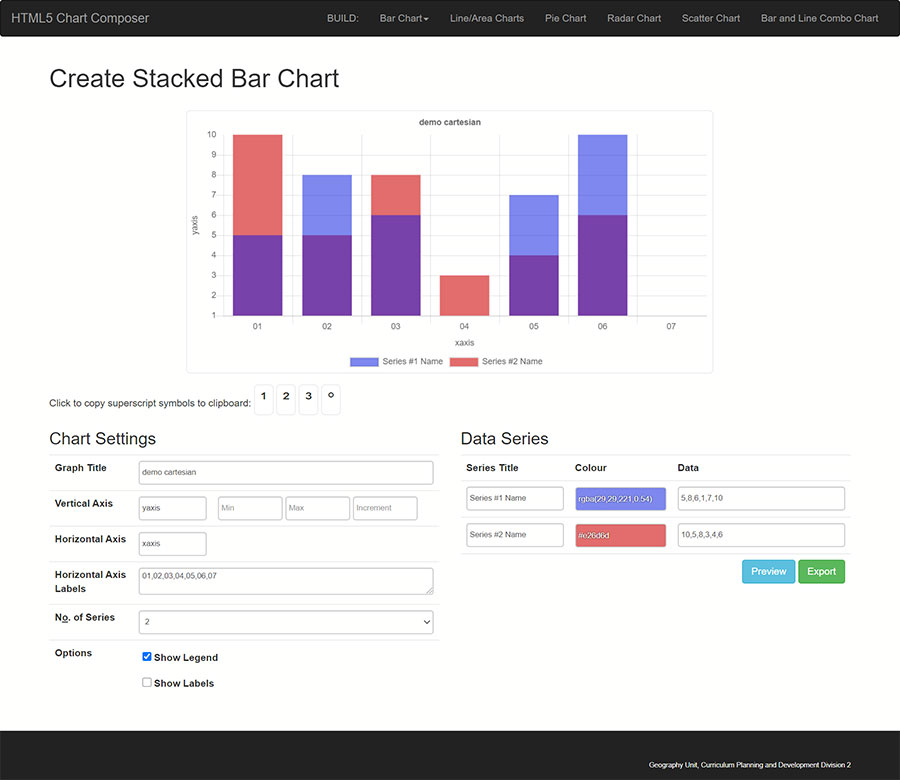Click the Graph Title input field
900x780 pixels.
tap(286, 472)
